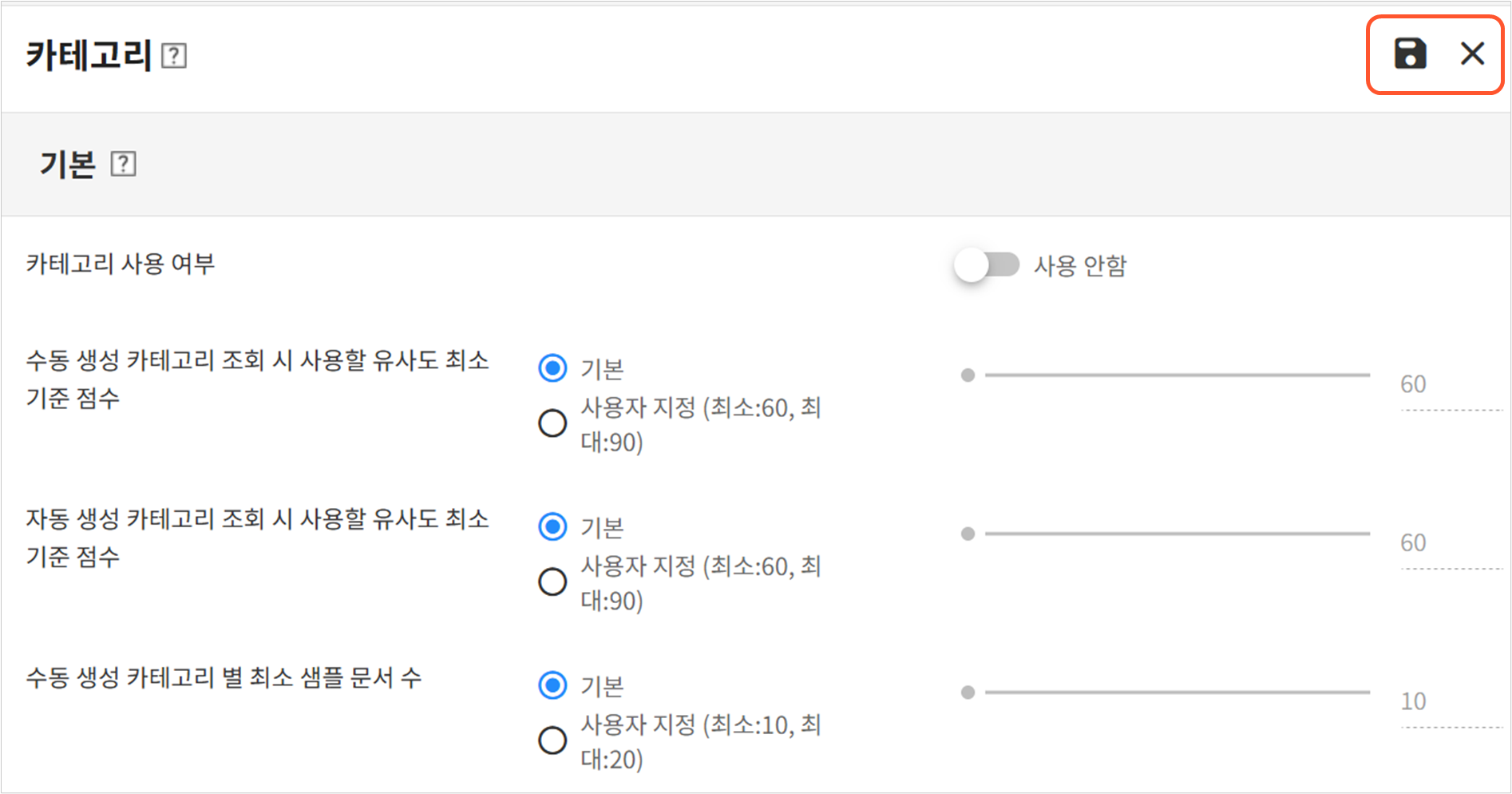Select 기본 radio for 자동 생성 유사도 점수

[x=552, y=527]
